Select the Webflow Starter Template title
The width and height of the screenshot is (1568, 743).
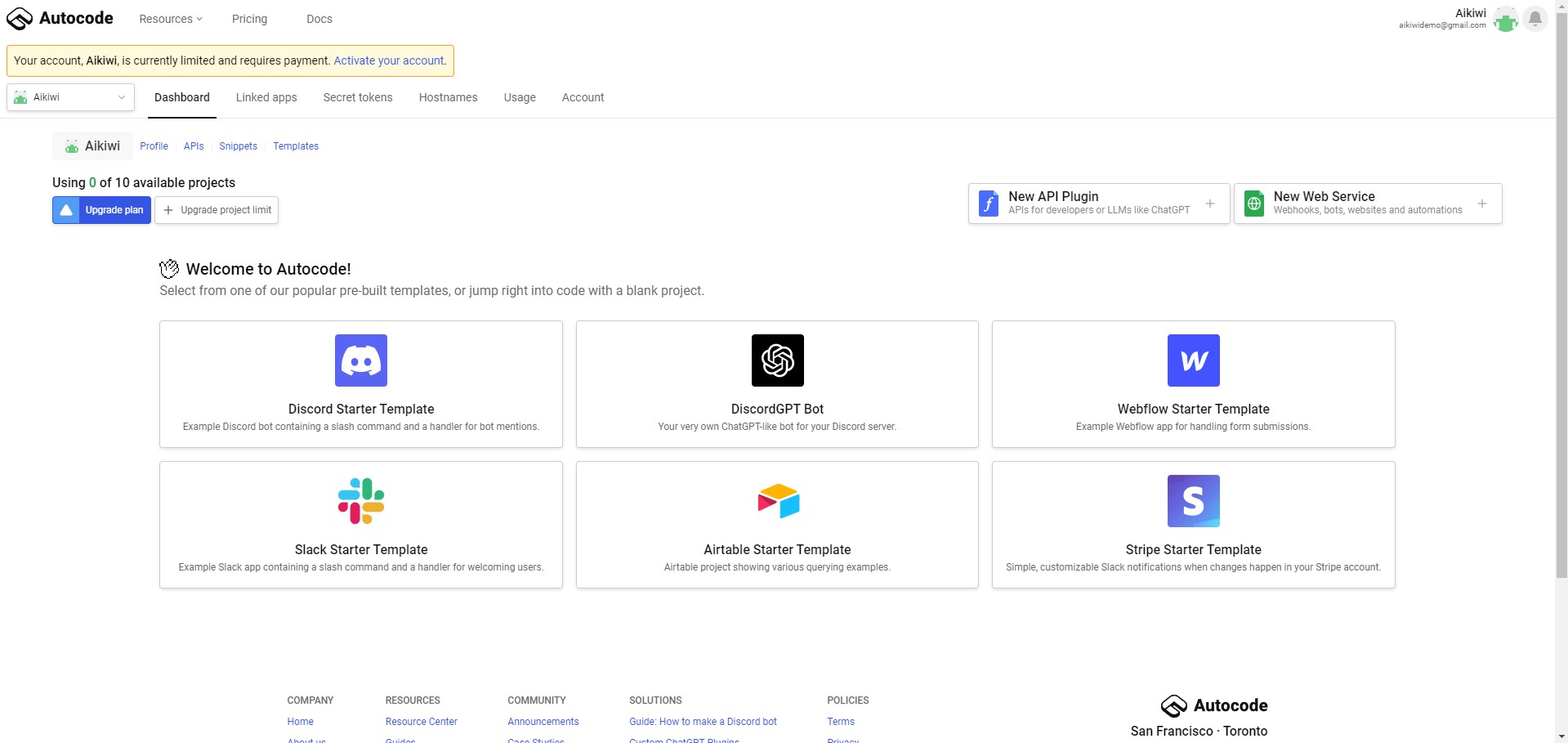point(1194,409)
